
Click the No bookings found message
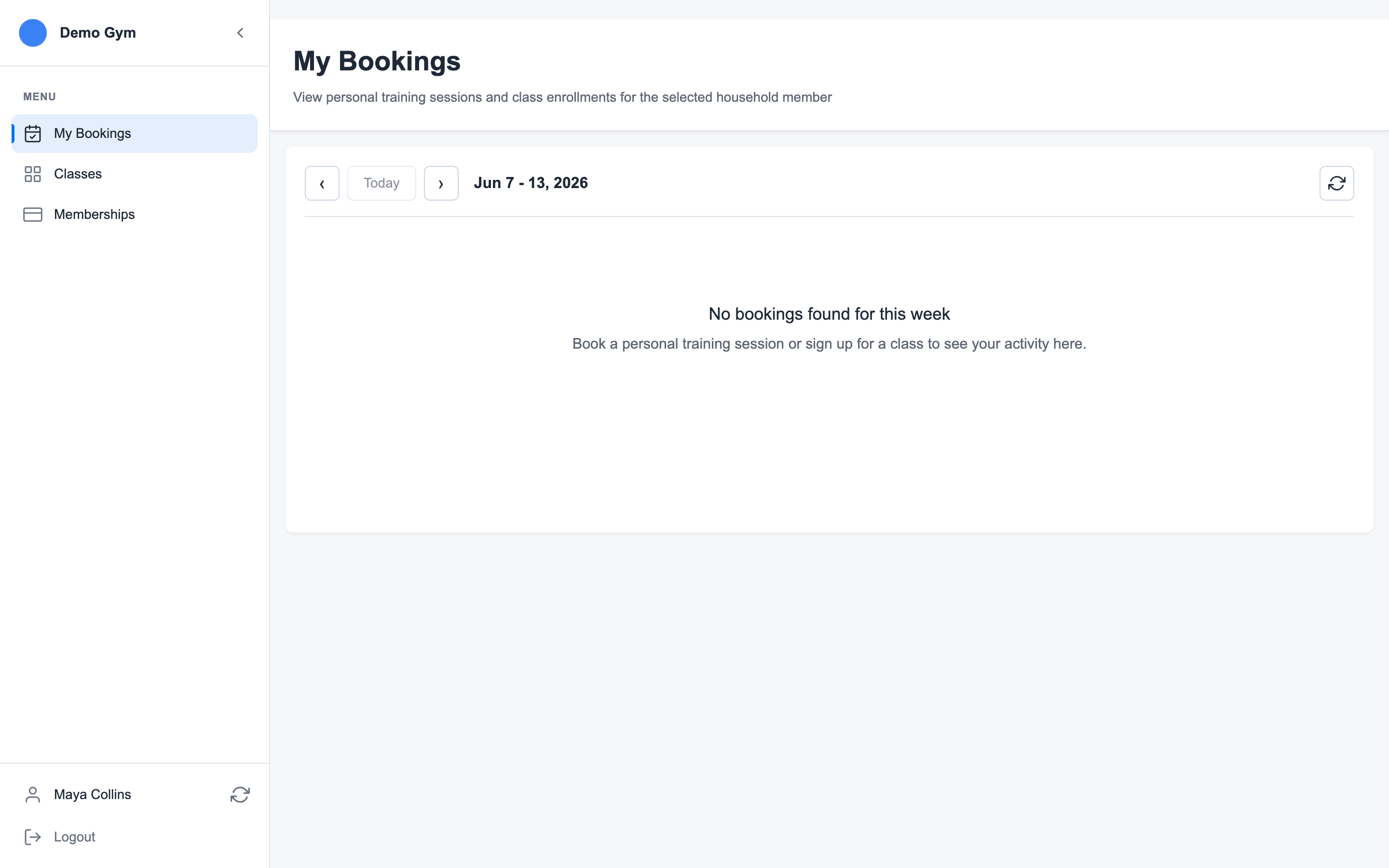[x=829, y=314]
